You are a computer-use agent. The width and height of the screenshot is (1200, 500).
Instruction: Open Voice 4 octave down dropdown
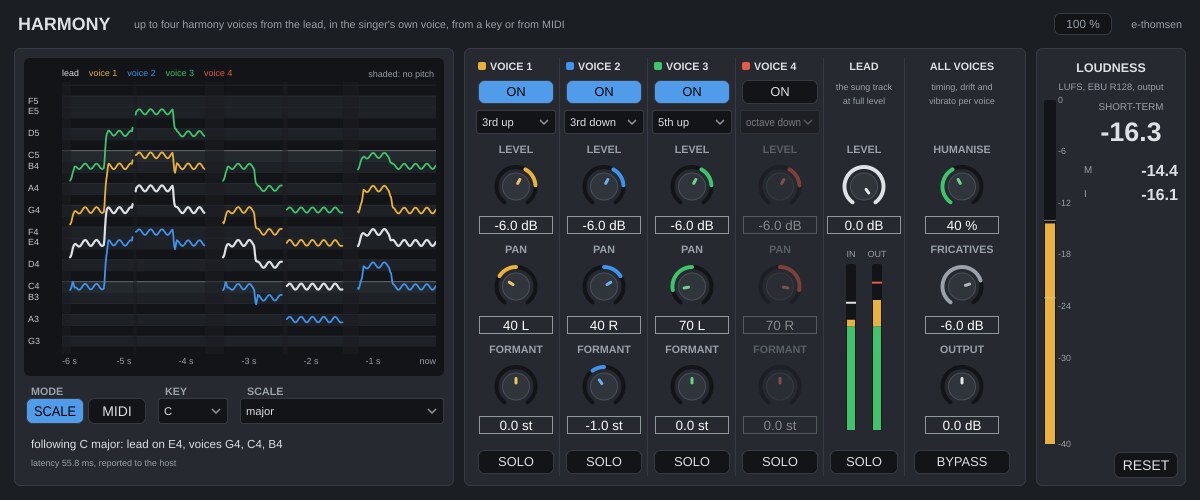tap(780, 122)
